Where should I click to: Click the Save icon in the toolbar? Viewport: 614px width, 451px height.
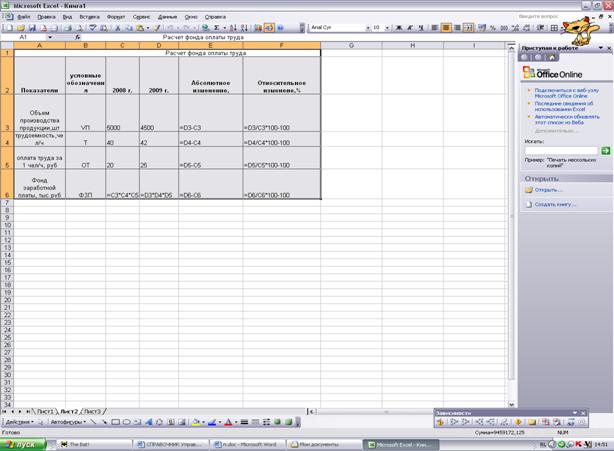pos(31,28)
